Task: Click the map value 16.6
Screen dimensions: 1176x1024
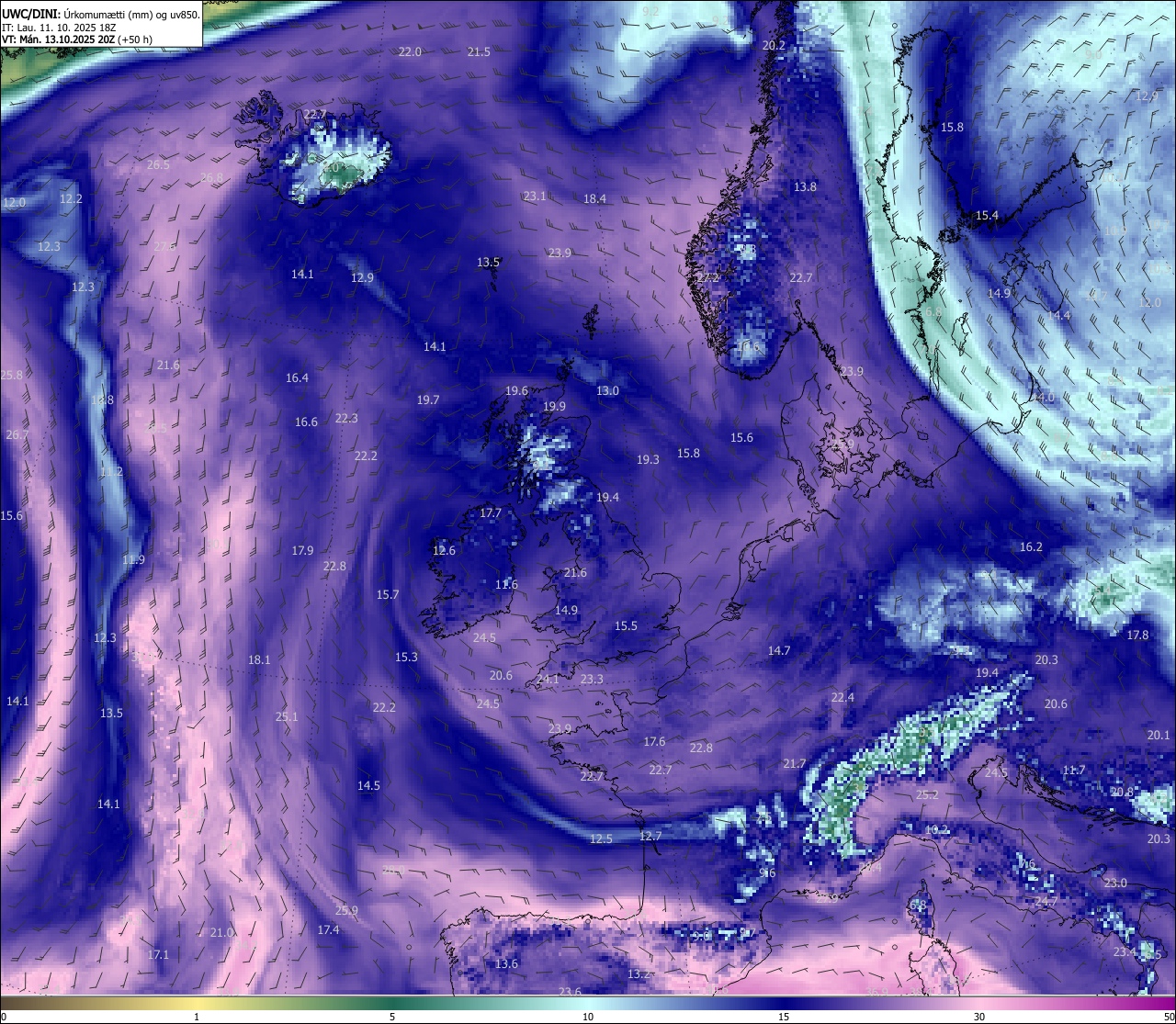Action: [306, 422]
